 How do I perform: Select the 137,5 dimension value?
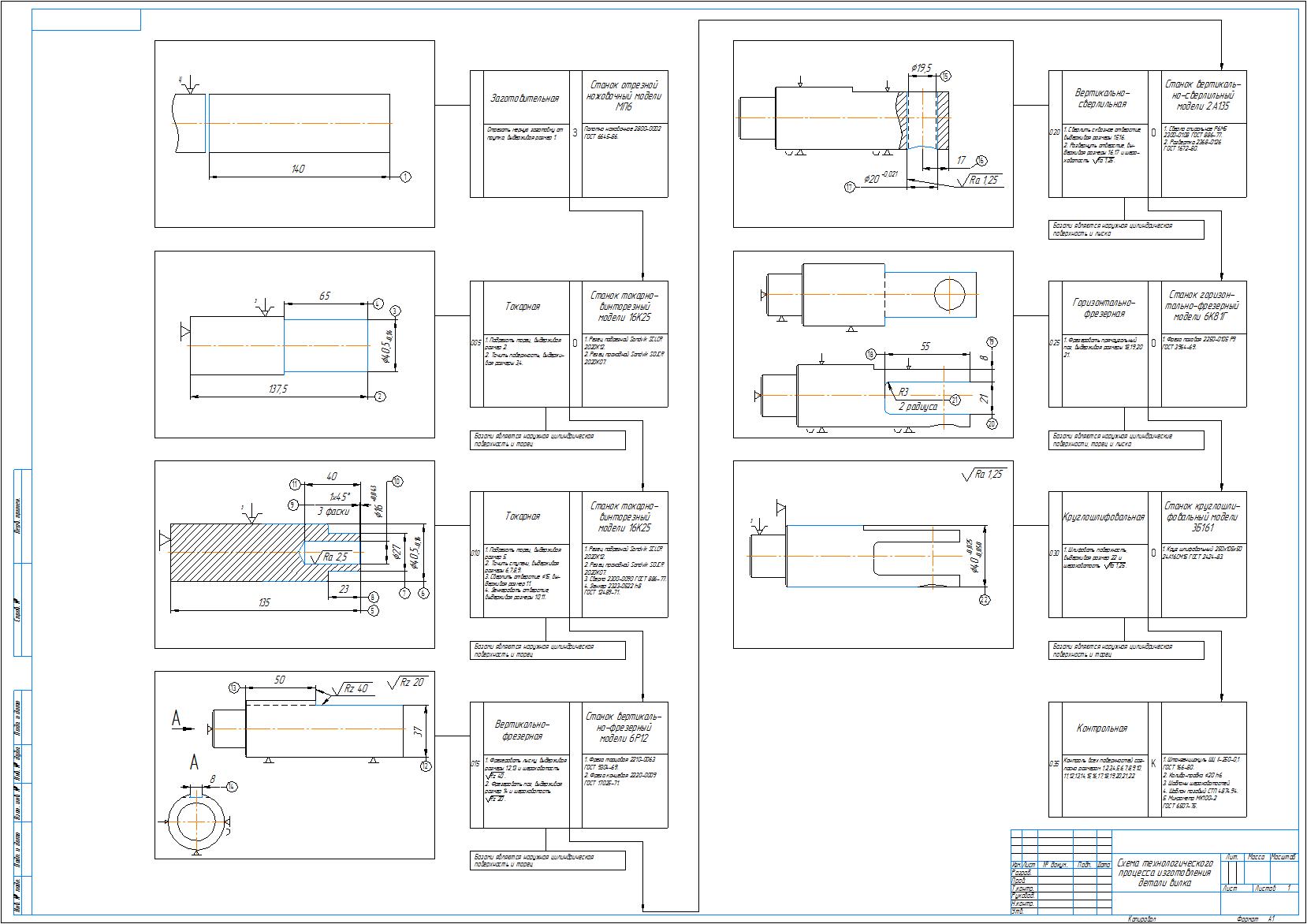[278, 389]
